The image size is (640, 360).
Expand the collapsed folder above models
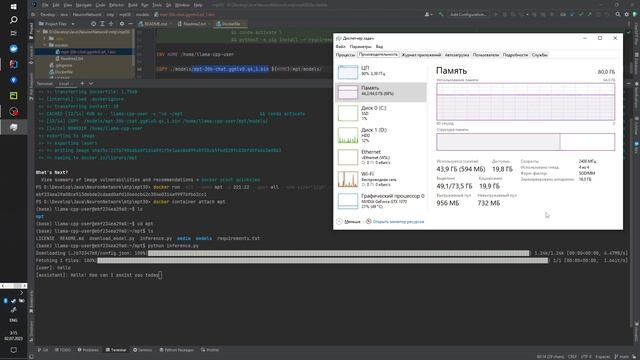point(45,38)
